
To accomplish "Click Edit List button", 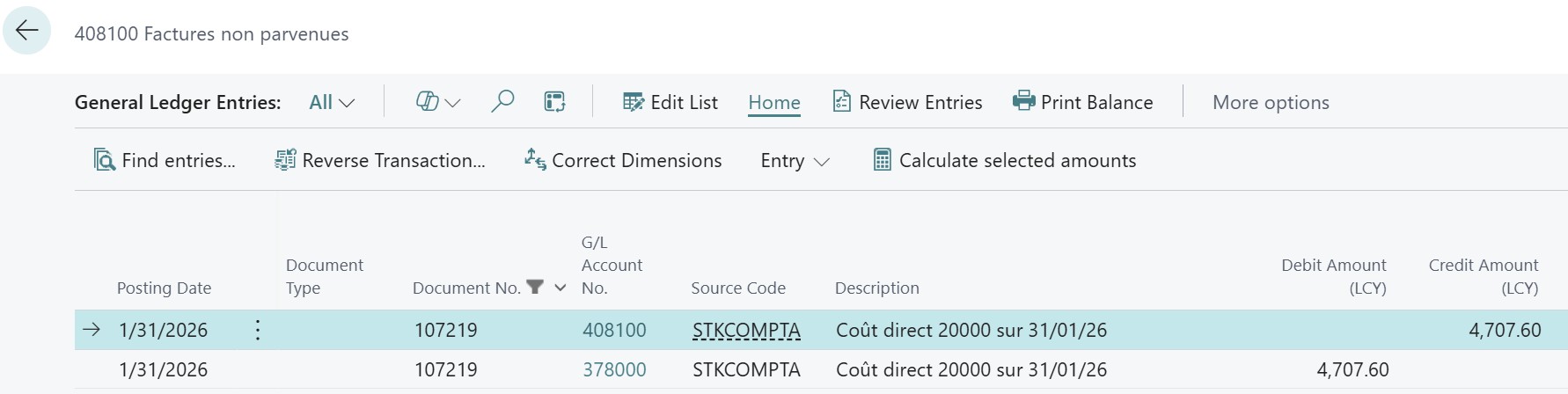I will (x=670, y=103).
